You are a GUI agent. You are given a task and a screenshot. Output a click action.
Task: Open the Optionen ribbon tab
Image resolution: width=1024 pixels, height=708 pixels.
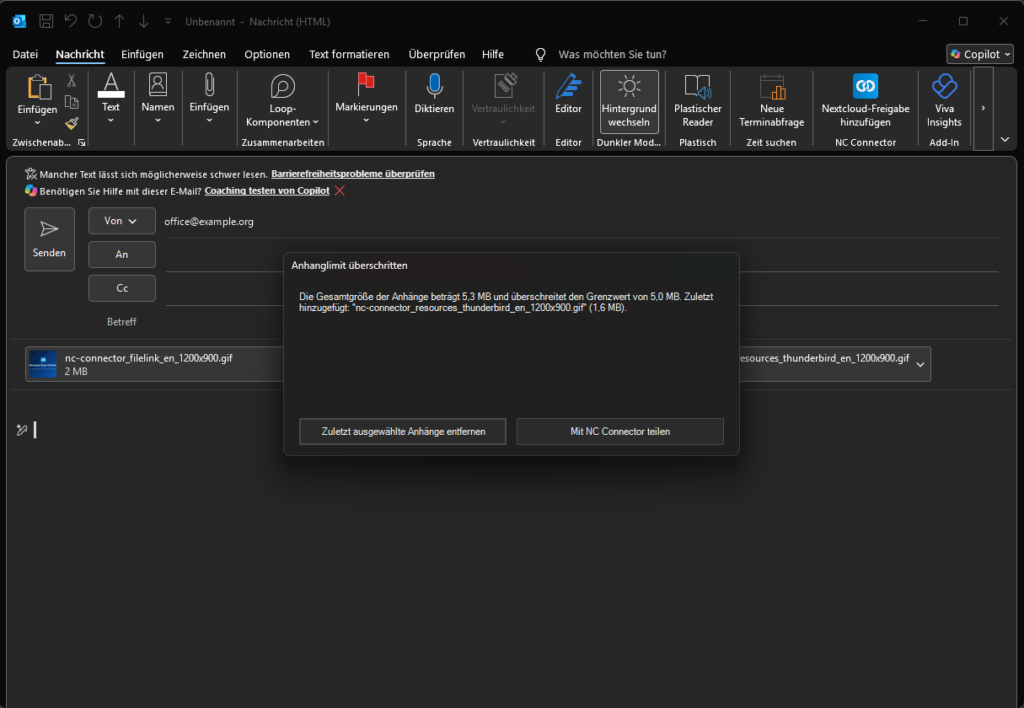click(x=267, y=54)
